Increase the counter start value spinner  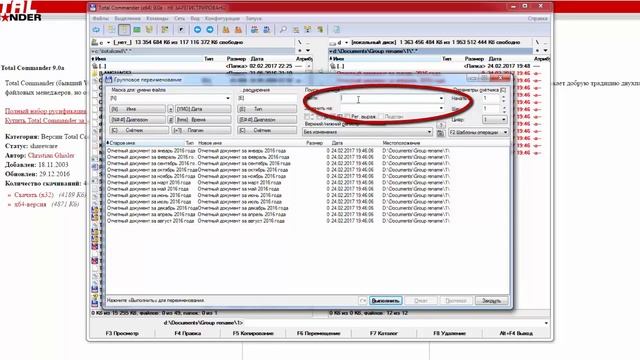504,97
